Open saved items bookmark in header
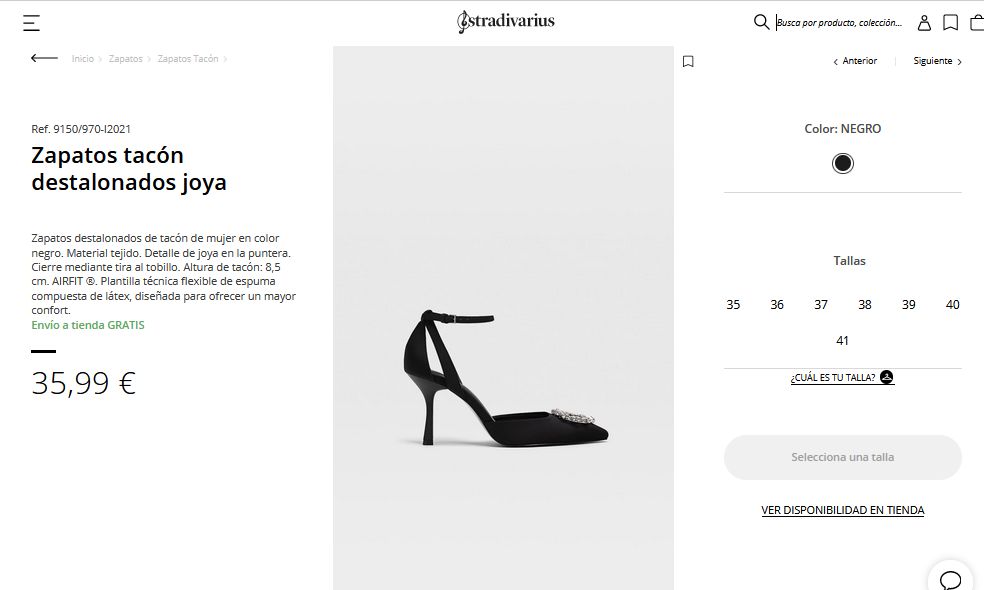The height and width of the screenshot is (590, 984). coord(951,23)
